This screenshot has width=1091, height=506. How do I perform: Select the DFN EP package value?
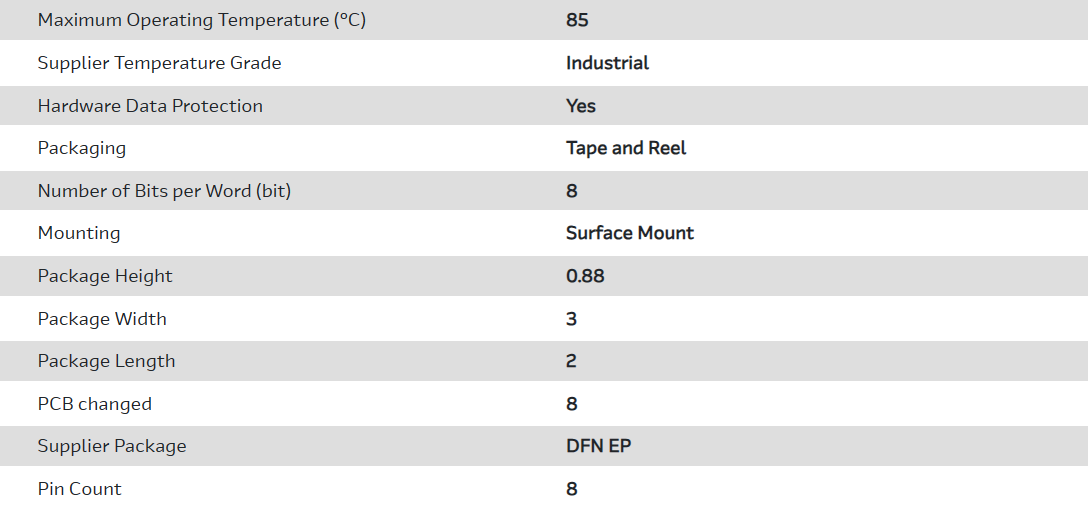[x=598, y=446]
